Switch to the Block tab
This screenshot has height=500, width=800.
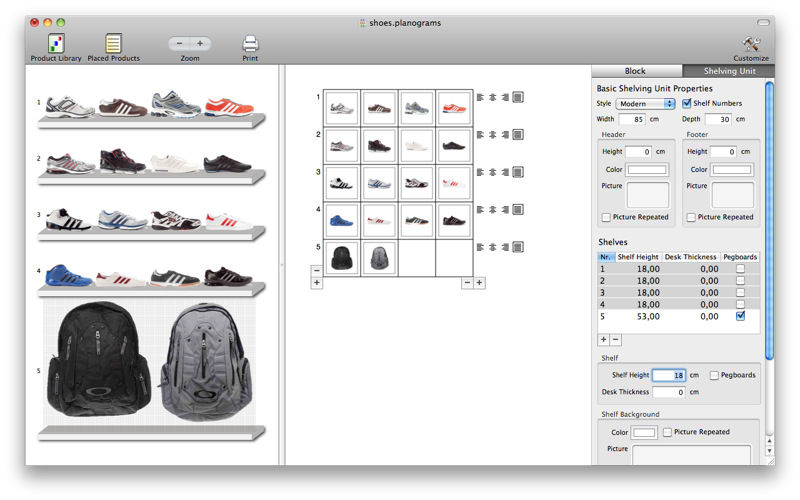[637, 71]
